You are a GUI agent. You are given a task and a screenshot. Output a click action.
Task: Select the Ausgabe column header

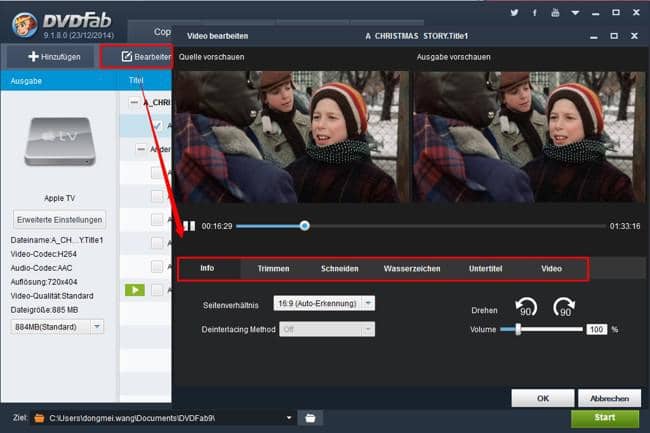pyautogui.click(x=26, y=81)
